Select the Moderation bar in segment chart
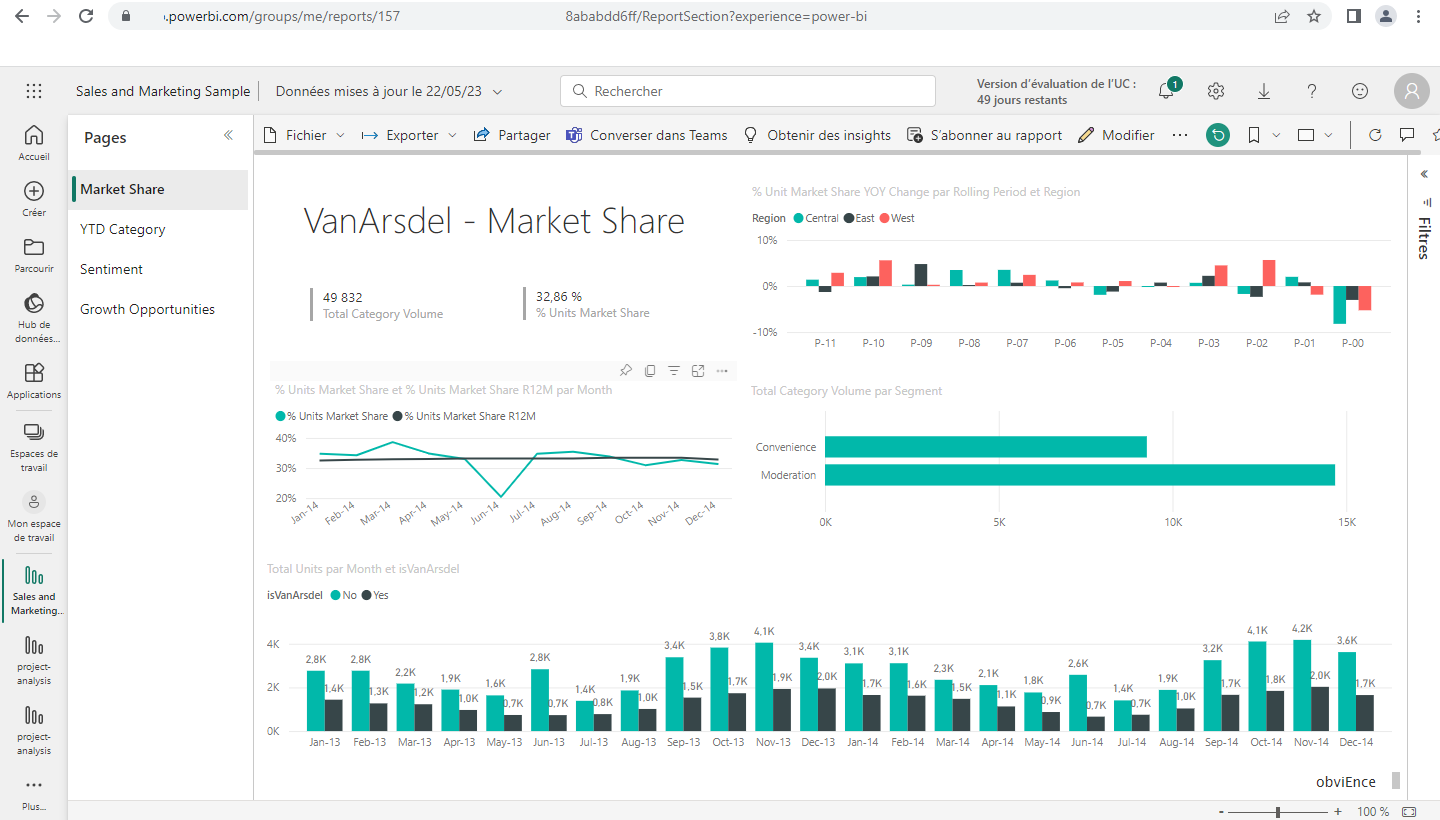 pyautogui.click(x=1080, y=475)
